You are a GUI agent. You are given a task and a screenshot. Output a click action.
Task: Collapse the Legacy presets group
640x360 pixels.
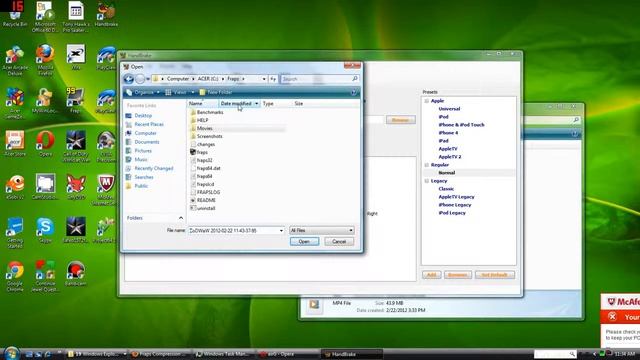427,181
